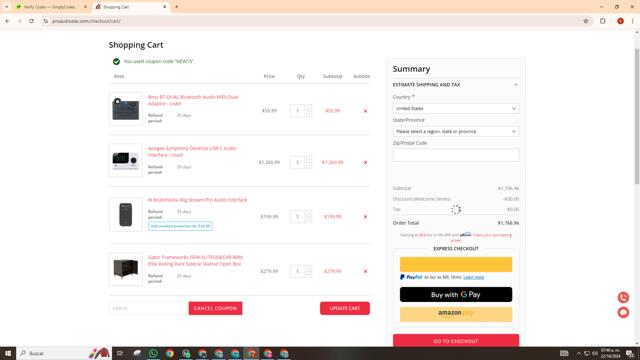The image size is (640, 360).
Task: Click the Order Total amount $1,766.96
Action: (508, 223)
